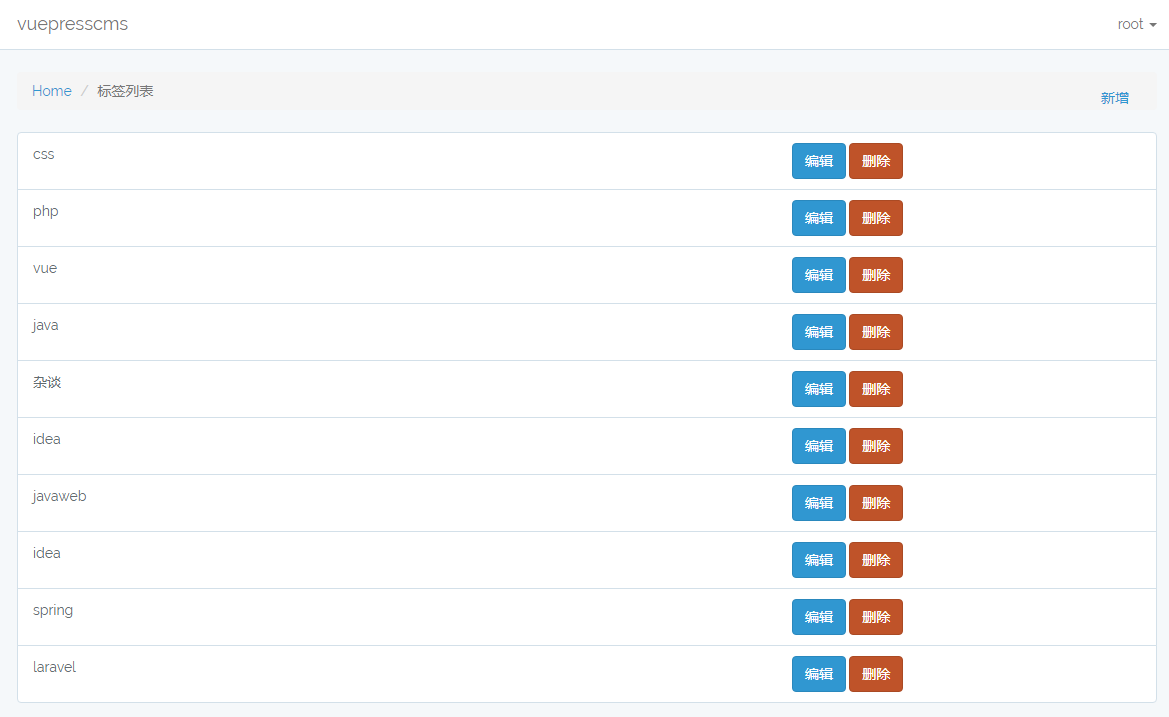Delete the javaweb tag
The height and width of the screenshot is (717, 1169).
click(875, 503)
